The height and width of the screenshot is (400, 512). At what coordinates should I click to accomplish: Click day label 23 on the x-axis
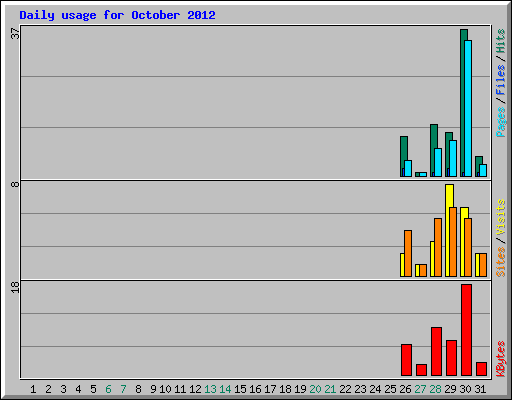point(360,389)
